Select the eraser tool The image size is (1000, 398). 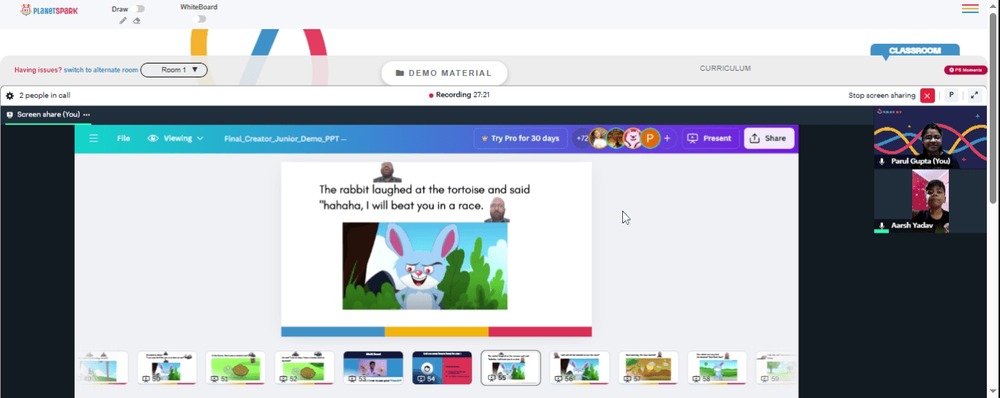tap(136, 20)
